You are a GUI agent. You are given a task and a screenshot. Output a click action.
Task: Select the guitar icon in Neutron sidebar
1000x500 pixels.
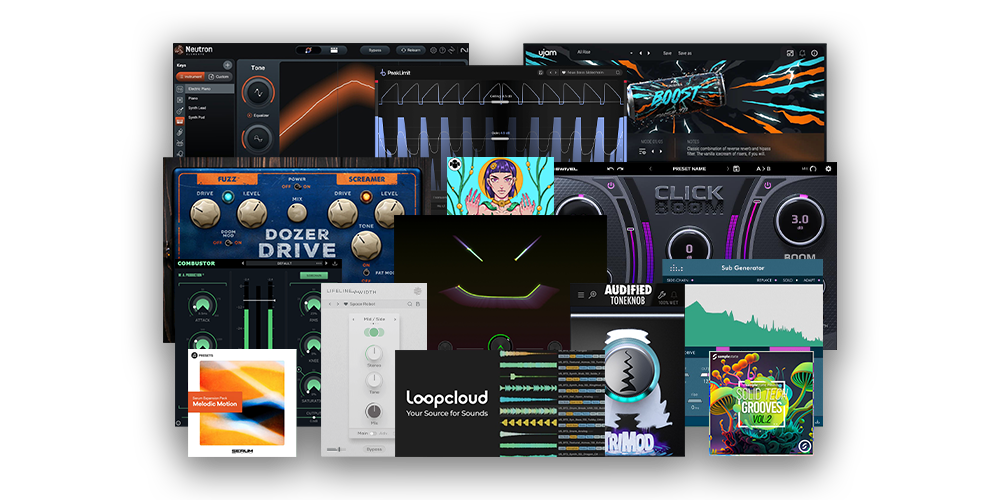[x=180, y=111]
